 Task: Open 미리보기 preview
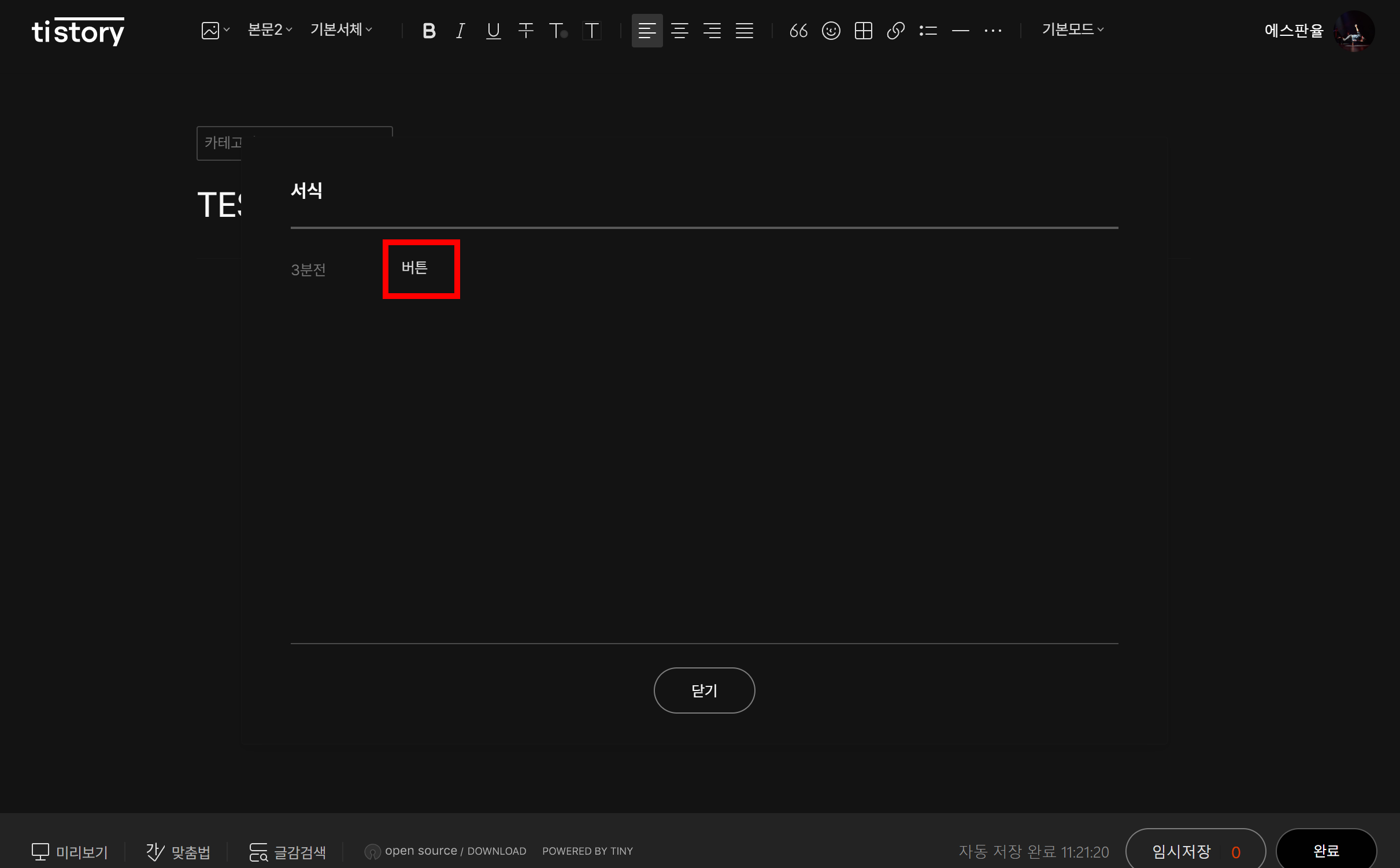click(x=70, y=852)
